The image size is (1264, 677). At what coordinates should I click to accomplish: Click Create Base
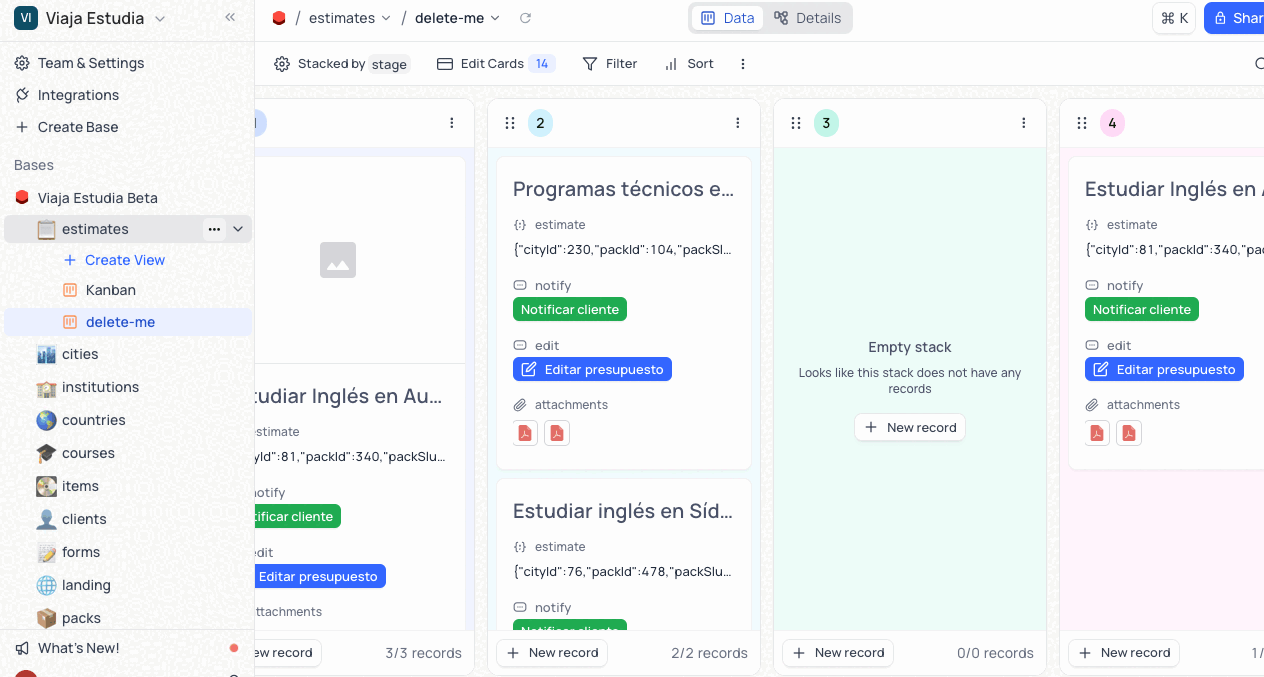click(x=78, y=127)
